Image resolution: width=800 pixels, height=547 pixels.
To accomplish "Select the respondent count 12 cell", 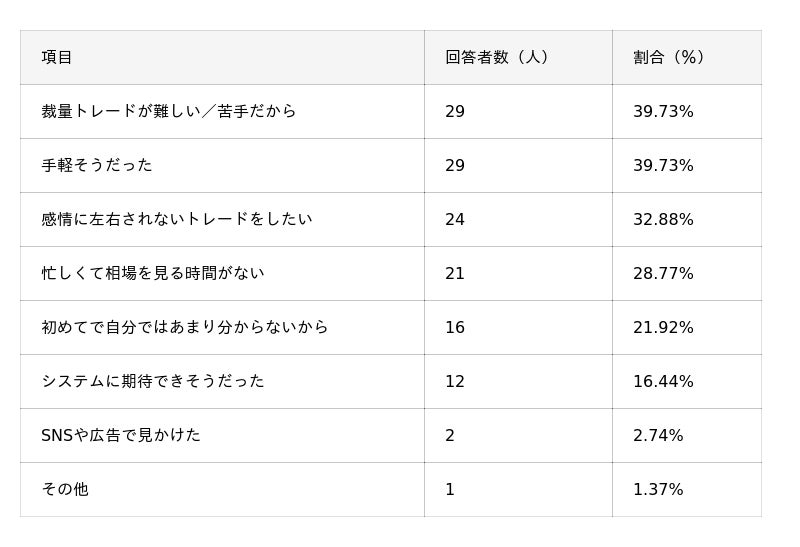I will pyautogui.click(x=455, y=381).
